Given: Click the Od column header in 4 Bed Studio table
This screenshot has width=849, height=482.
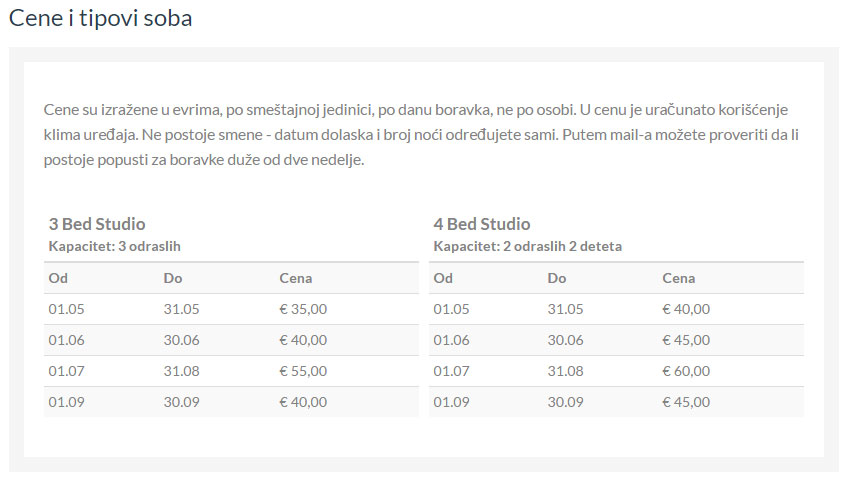Looking at the screenshot, I should pos(443,278).
